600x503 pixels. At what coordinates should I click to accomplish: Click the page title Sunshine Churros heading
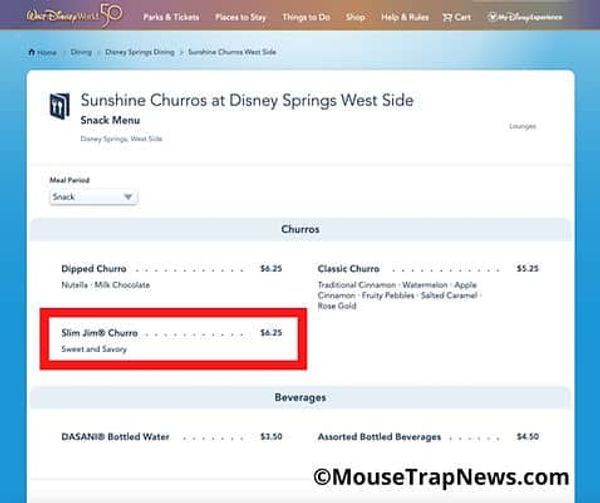247,101
